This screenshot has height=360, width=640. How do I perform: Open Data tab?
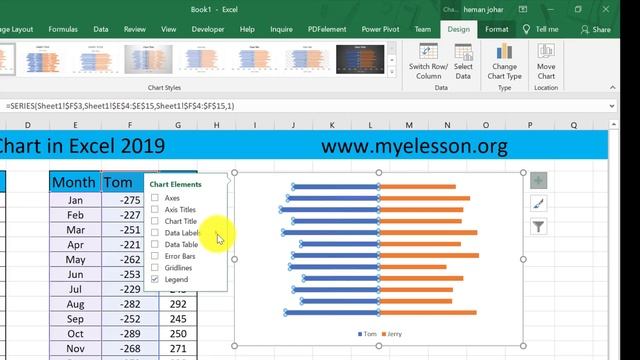tap(101, 29)
